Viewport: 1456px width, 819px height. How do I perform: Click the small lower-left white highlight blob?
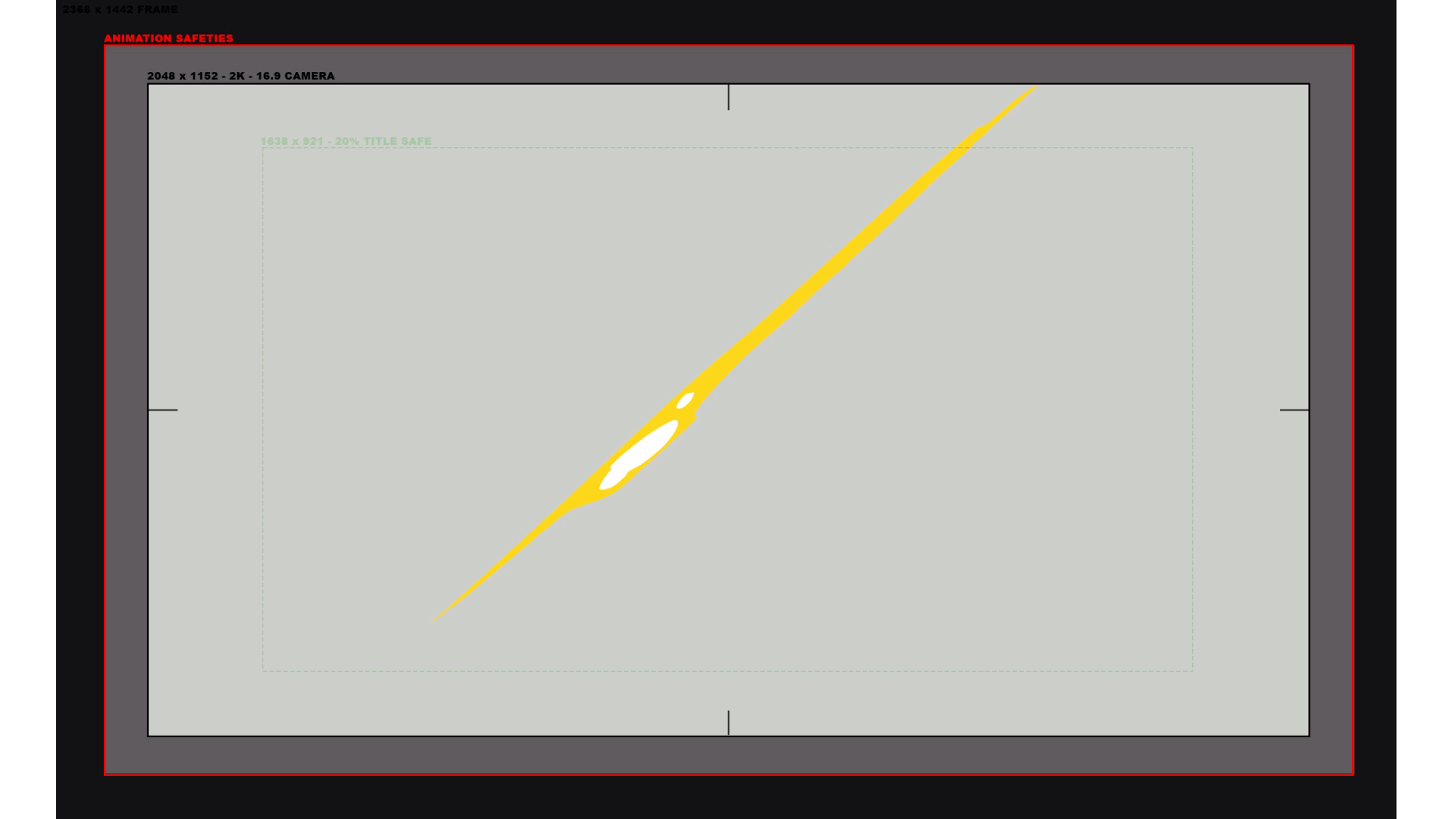[x=611, y=479]
